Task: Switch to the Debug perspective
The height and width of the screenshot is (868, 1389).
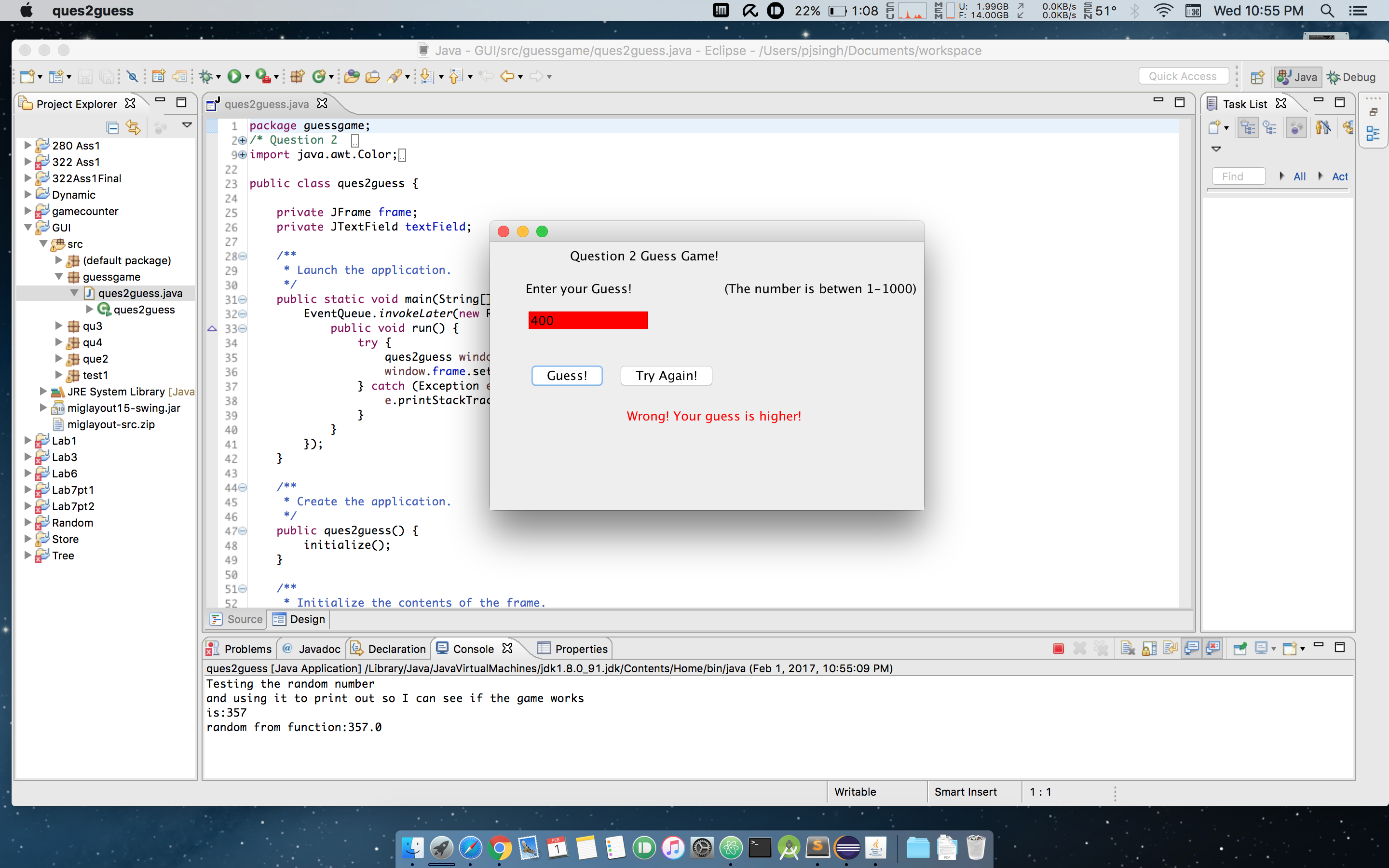Action: 1352,77
